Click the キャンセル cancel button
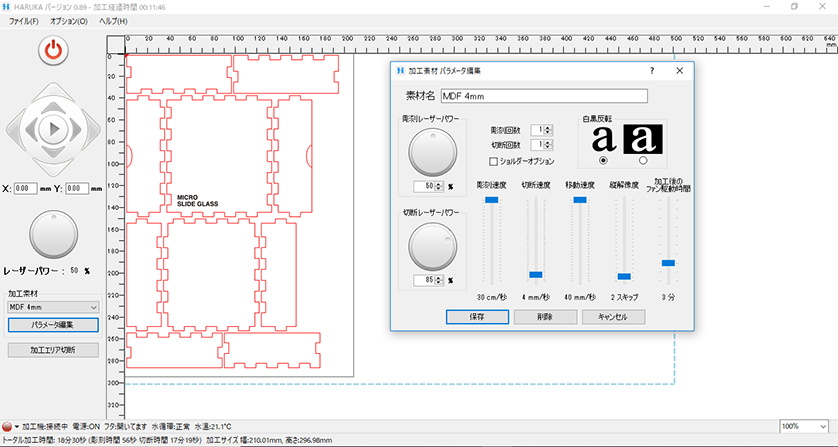This screenshot has height=447, width=838. point(612,316)
